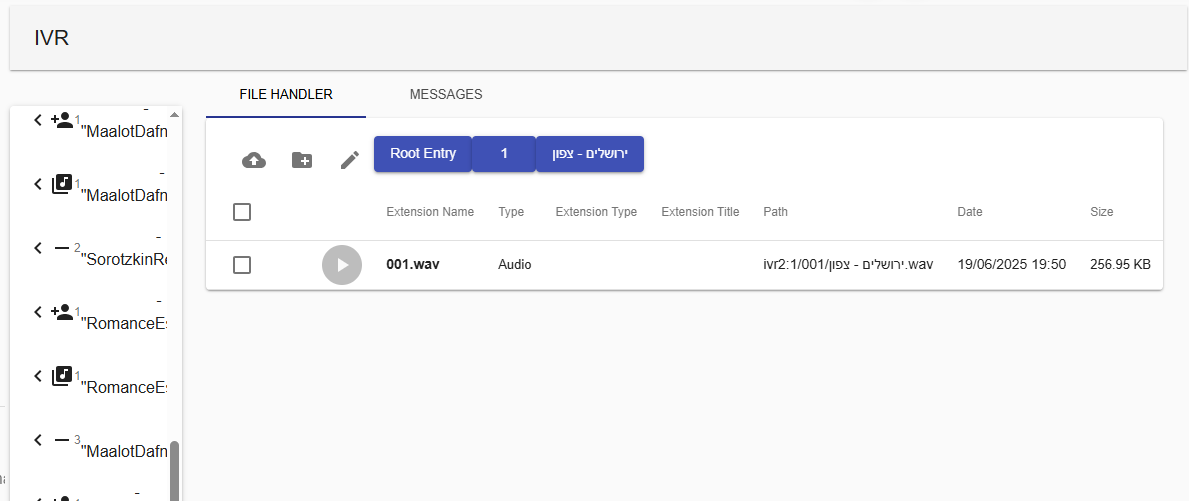The image size is (1189, 501).
Task: Click the create new folder icon
Action: (302, 160)
